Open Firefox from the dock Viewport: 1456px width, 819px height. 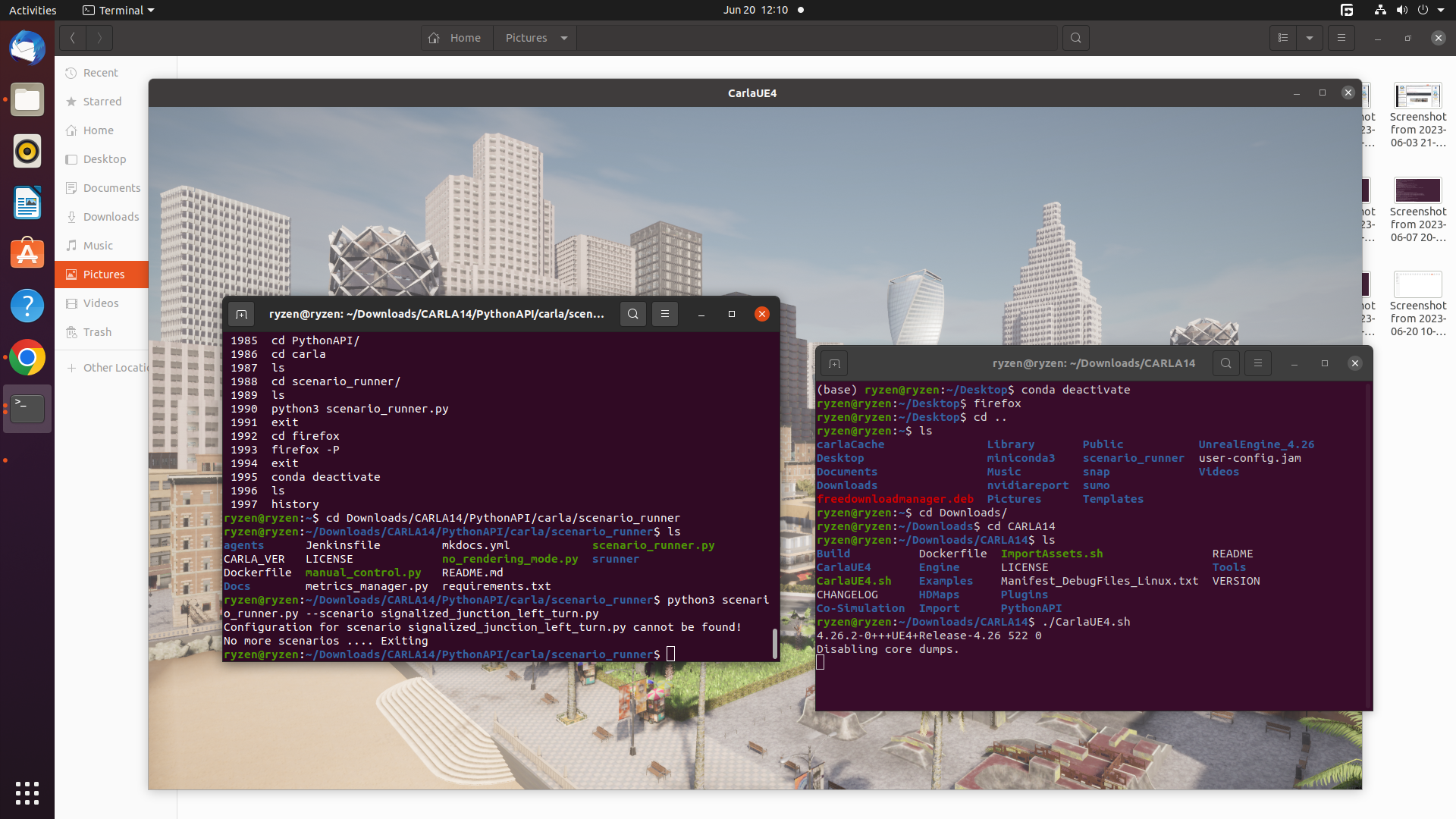pos(27,48)
